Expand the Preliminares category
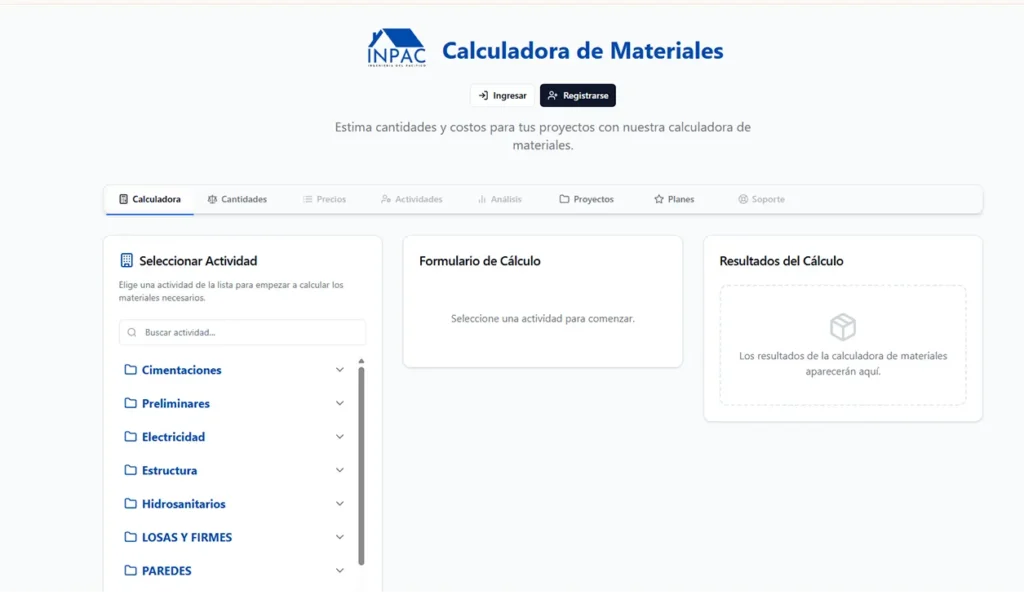Image resolution: width=1024 pixels, height=595 pixels. point(339,403)
